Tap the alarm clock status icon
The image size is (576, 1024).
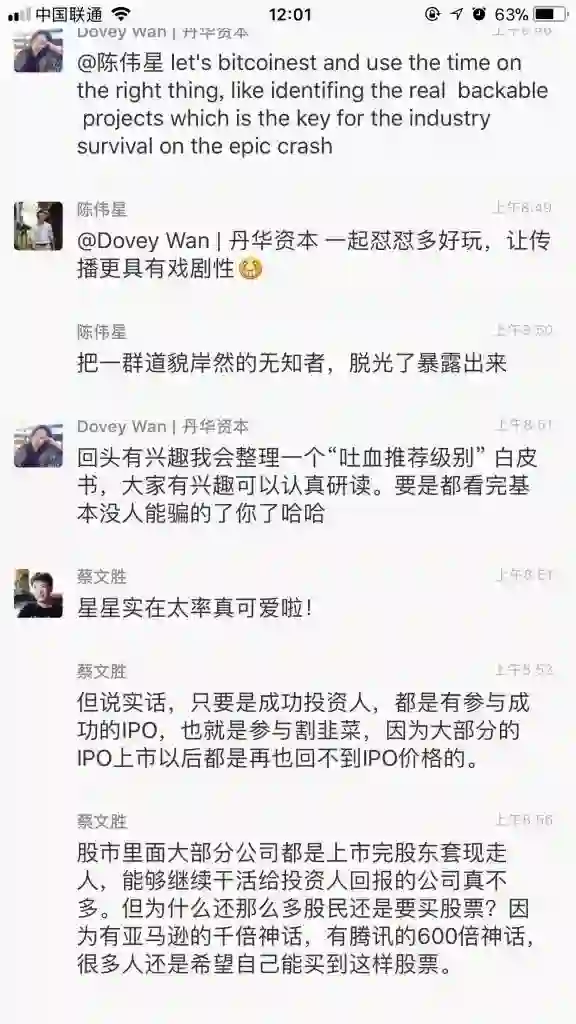[x=479, y=14]
